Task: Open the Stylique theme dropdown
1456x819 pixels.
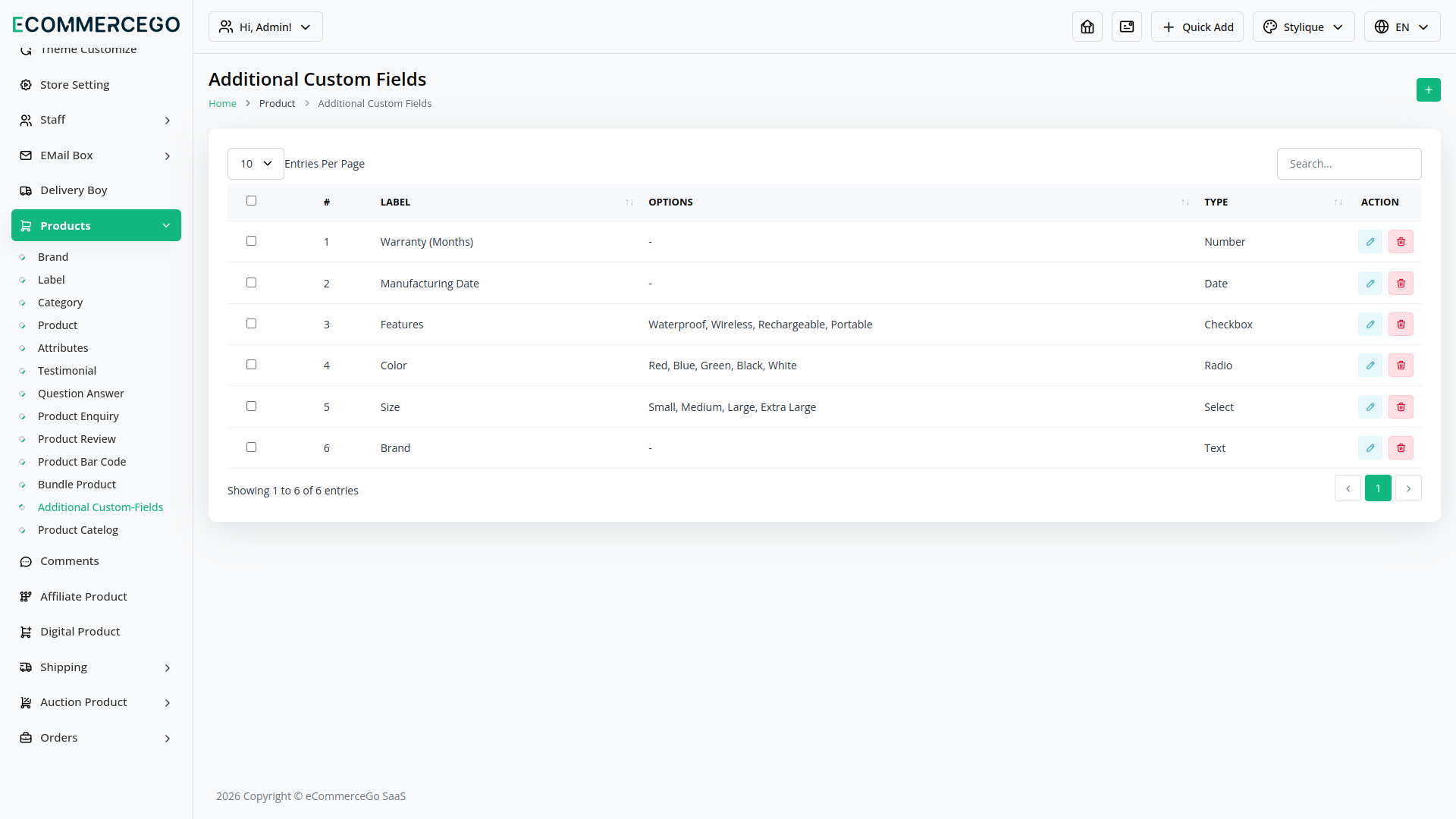Action: tap(1304, 27)
